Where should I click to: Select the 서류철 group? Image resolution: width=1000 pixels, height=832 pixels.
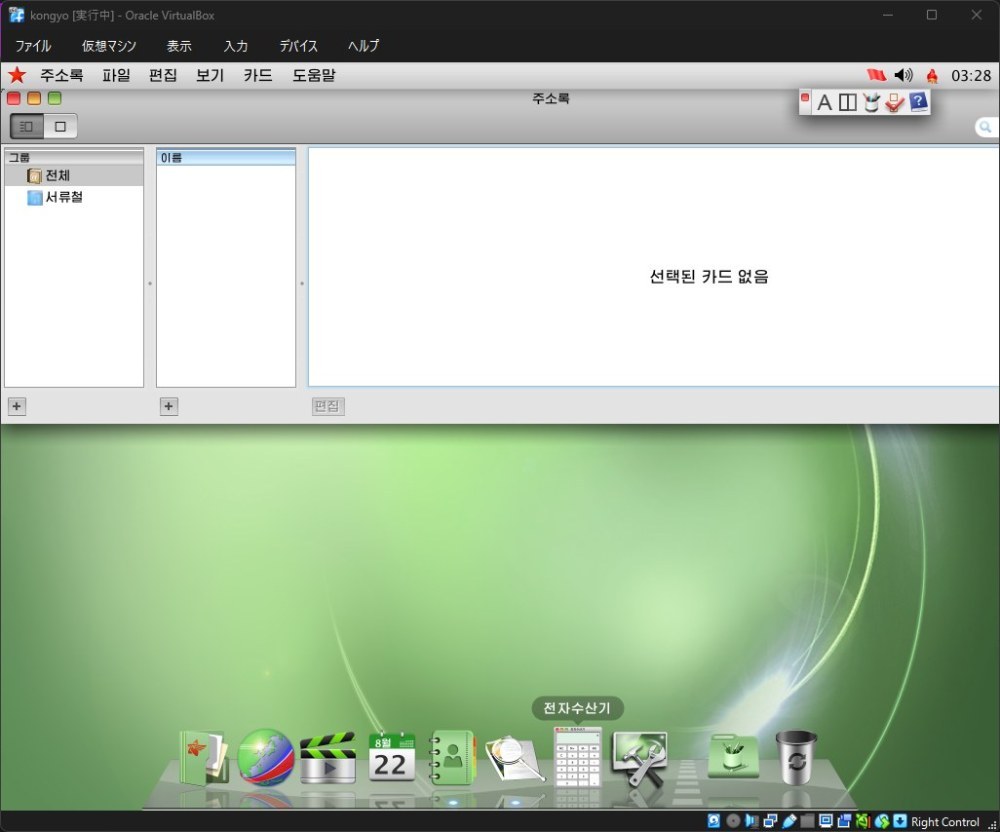(74, 197)
